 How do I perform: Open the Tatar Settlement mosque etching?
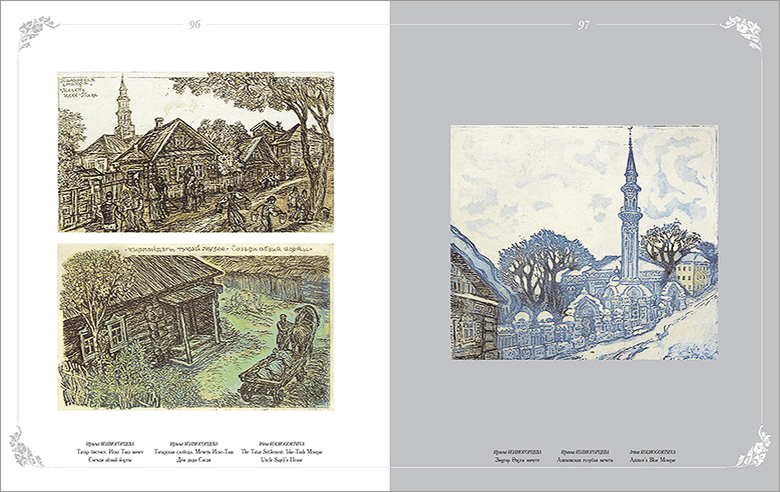[195, 152]
